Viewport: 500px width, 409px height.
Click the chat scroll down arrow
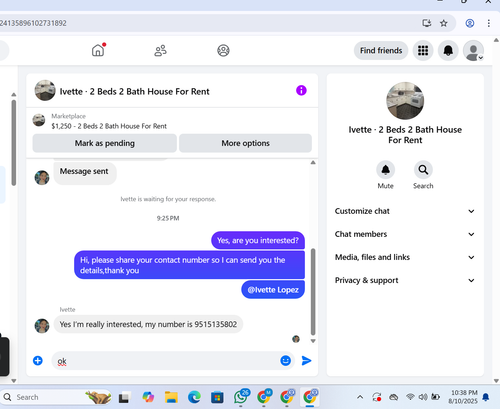tap(313, 341)
